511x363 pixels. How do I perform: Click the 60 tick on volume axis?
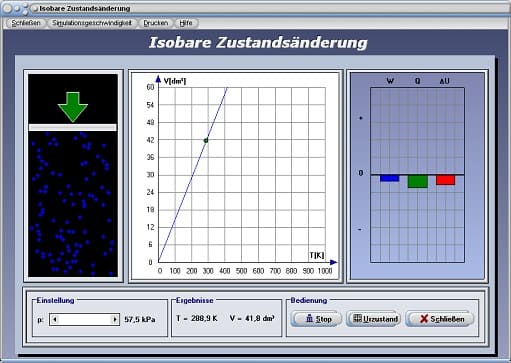click(150, 87)
